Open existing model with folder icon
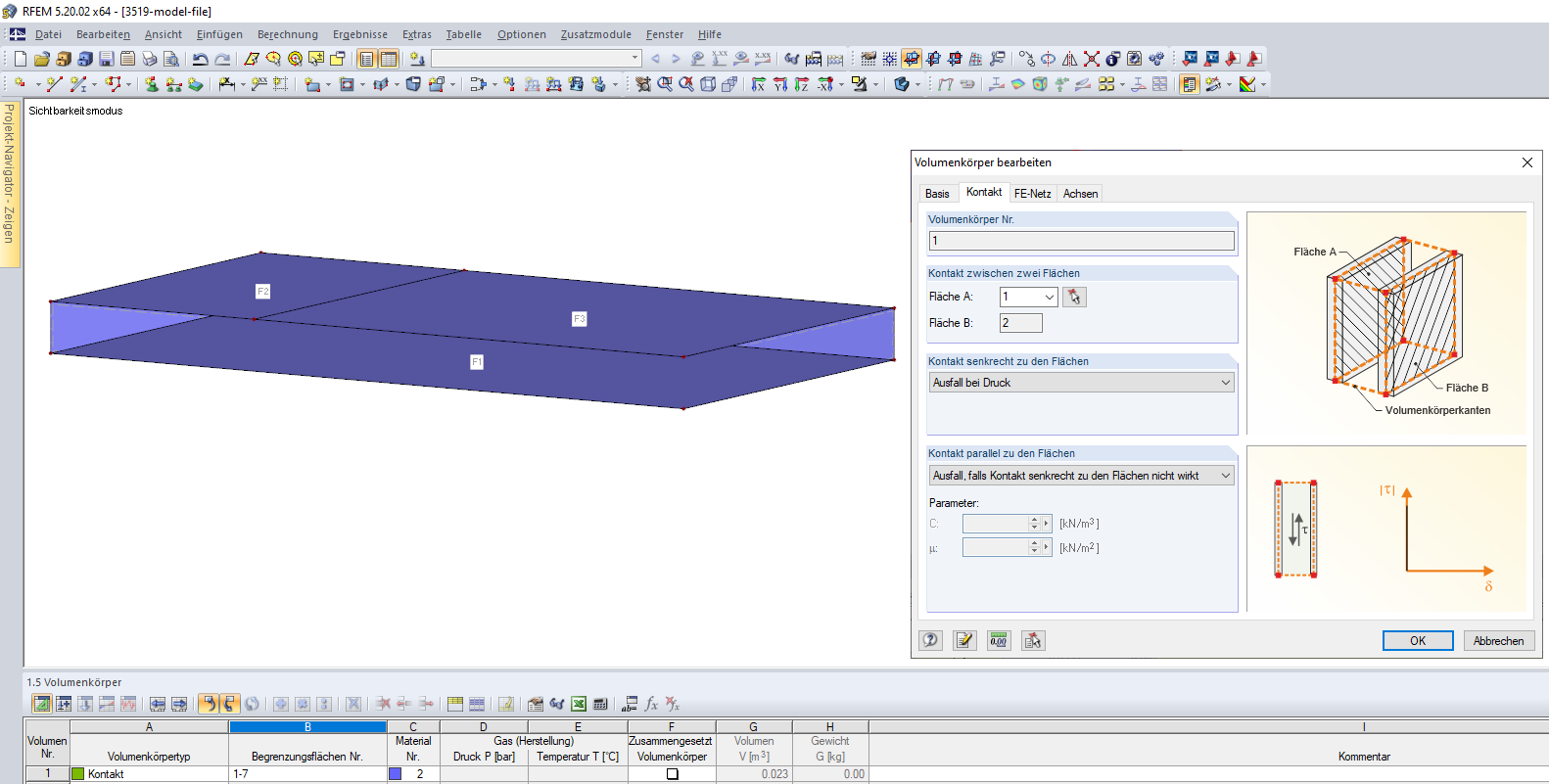Image resolution: width=1549 pixels, height=784 pixels. 41,59
